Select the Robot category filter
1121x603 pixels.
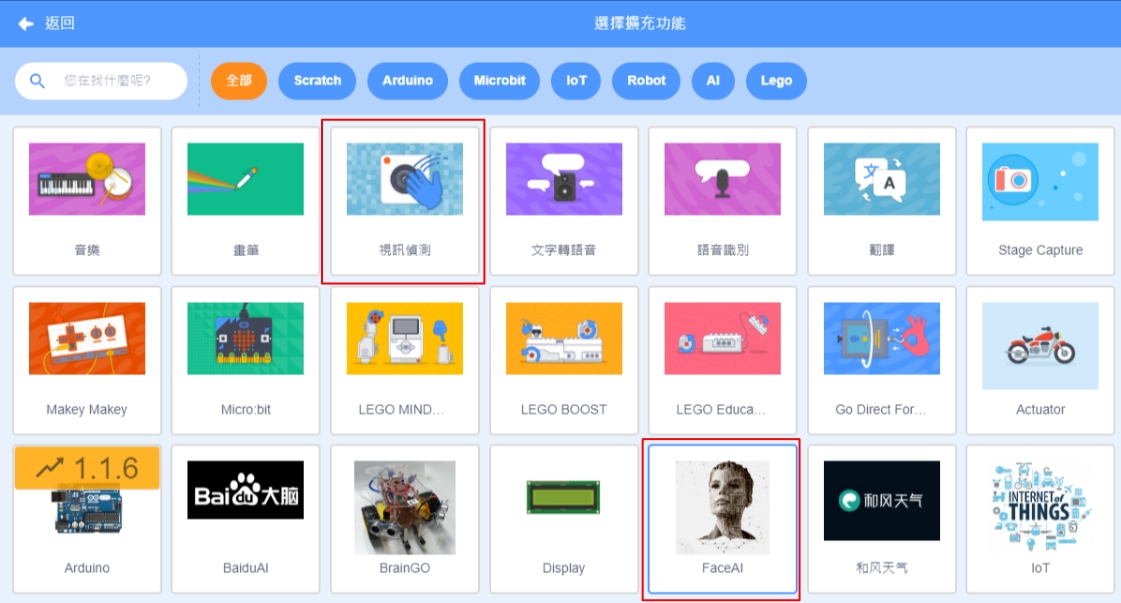coord(646,81)
